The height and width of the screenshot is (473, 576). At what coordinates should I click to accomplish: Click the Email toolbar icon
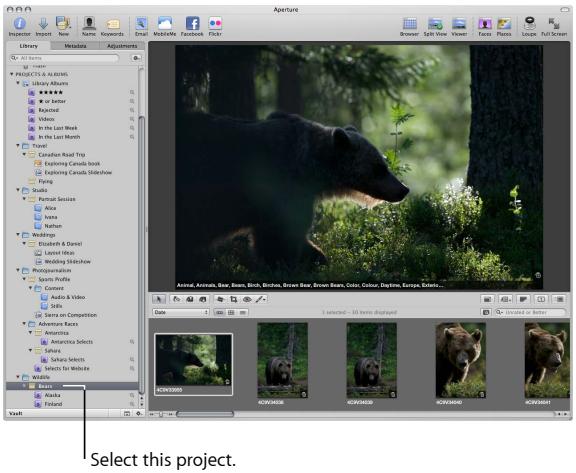pyautogui.click(x=141, y=26)
